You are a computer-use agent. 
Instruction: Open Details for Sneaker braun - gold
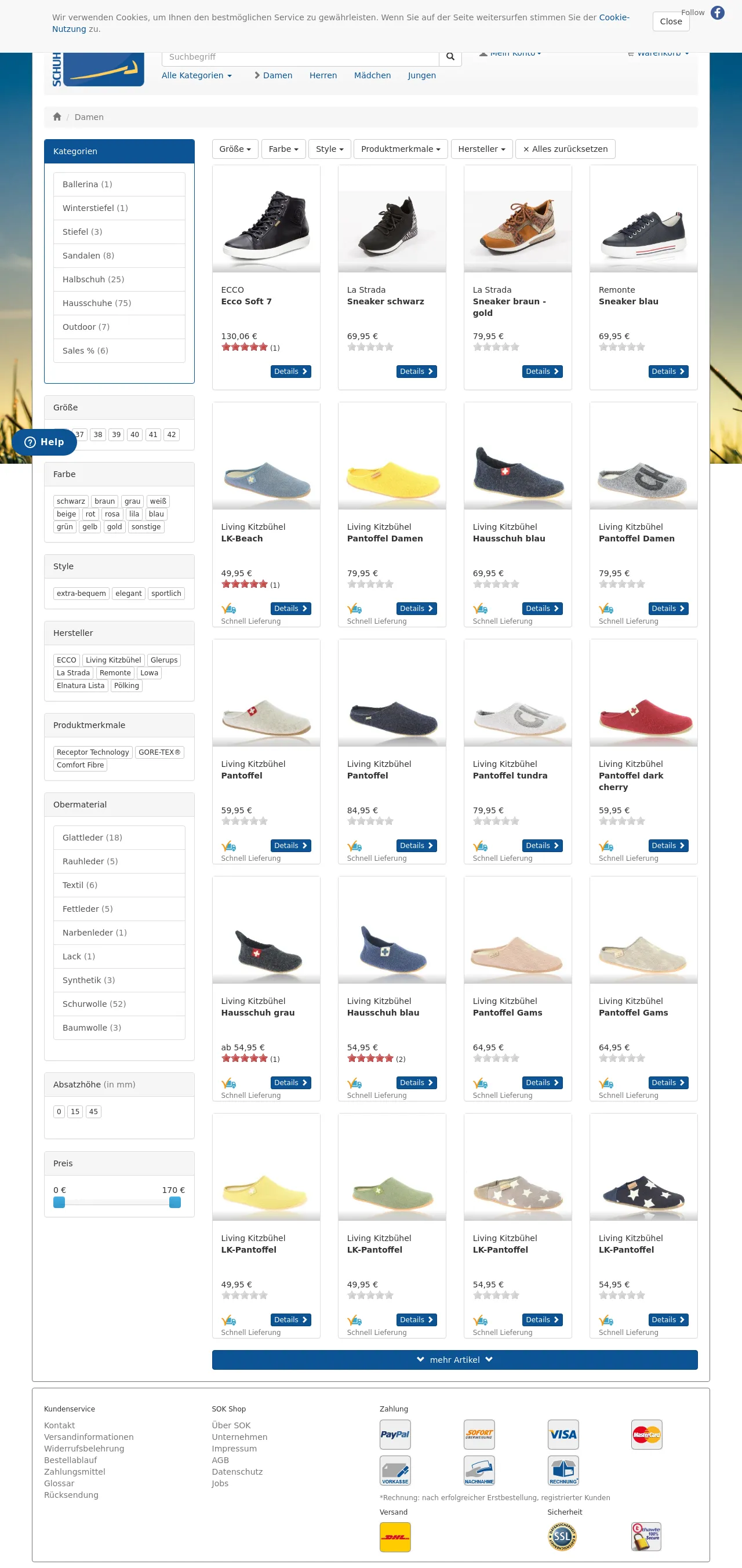coord(543,372)
